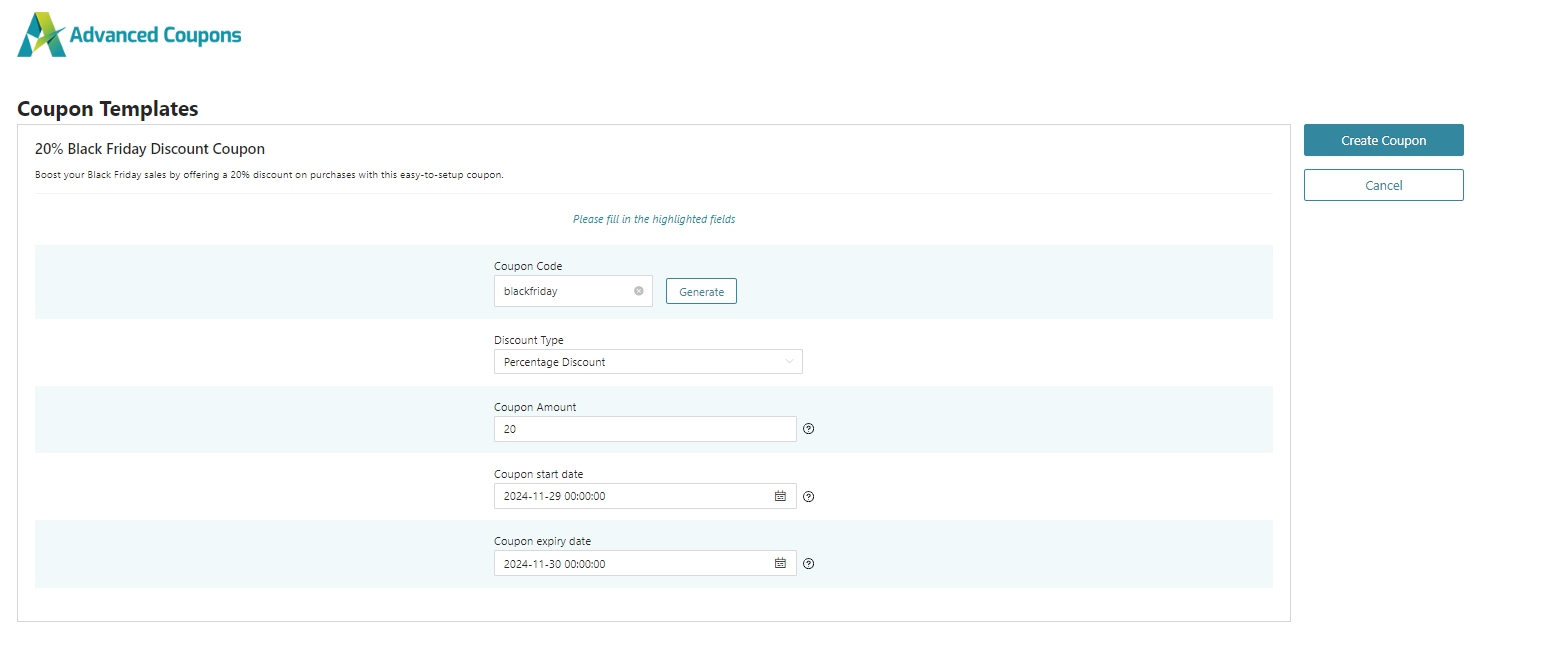Viewport: 1559px width, 656px height.
Task: Open the expiry date calendar picker
Action: click(781, 563)
